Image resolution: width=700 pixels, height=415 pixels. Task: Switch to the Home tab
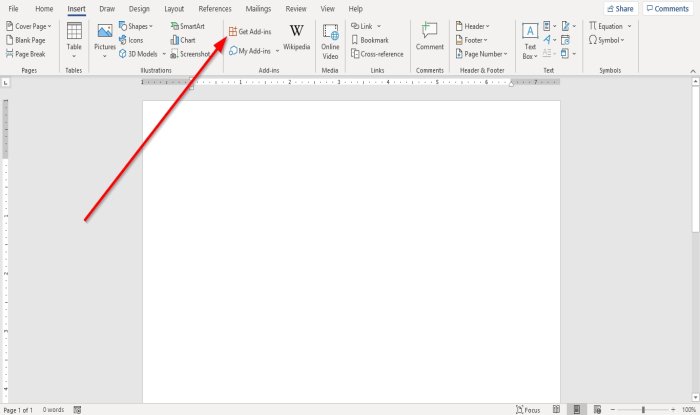pos(44,8)
